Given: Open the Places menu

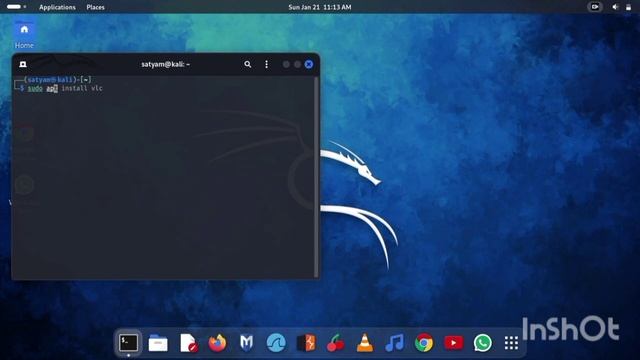Looking at the screenshot, I should 96,7.
